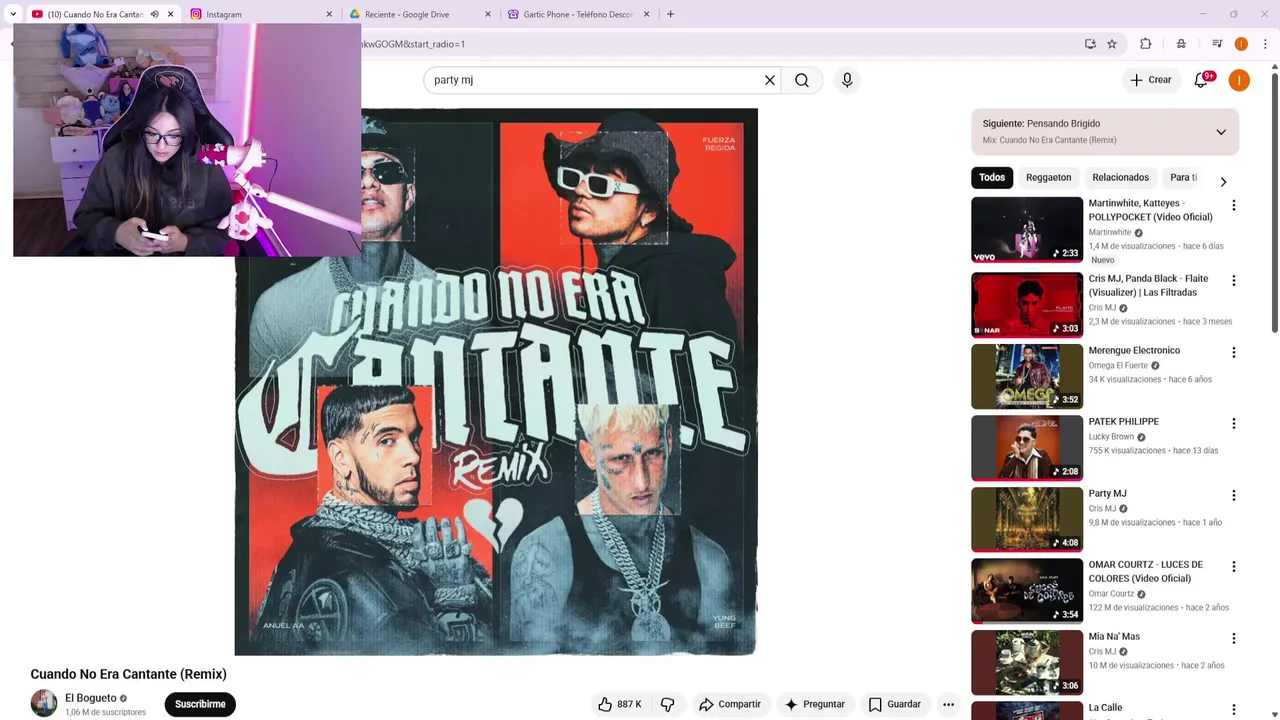Close the Google Drive tab
The width and height of the screenshot is (1280, 720).
click(x=488, y=14)
